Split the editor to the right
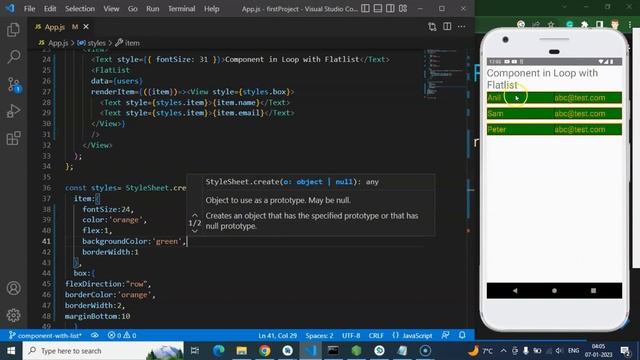Viewport: 640px width, 360px height. 447,27
